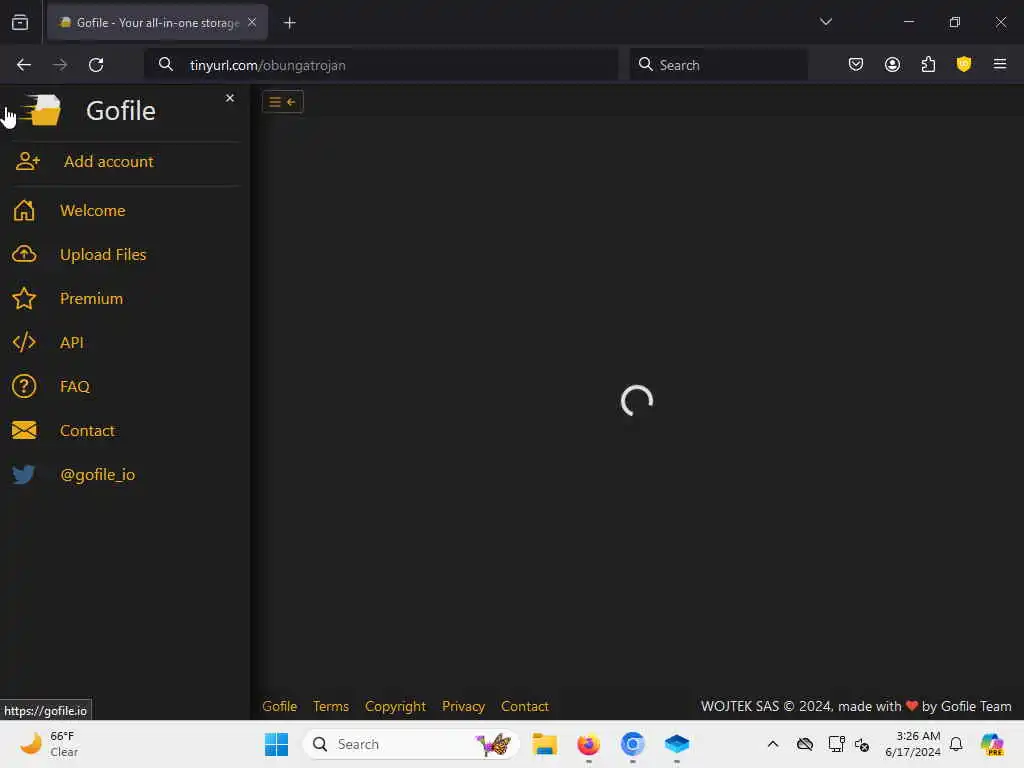
Task: Click the browser Search field
Action: click(718, 65)
